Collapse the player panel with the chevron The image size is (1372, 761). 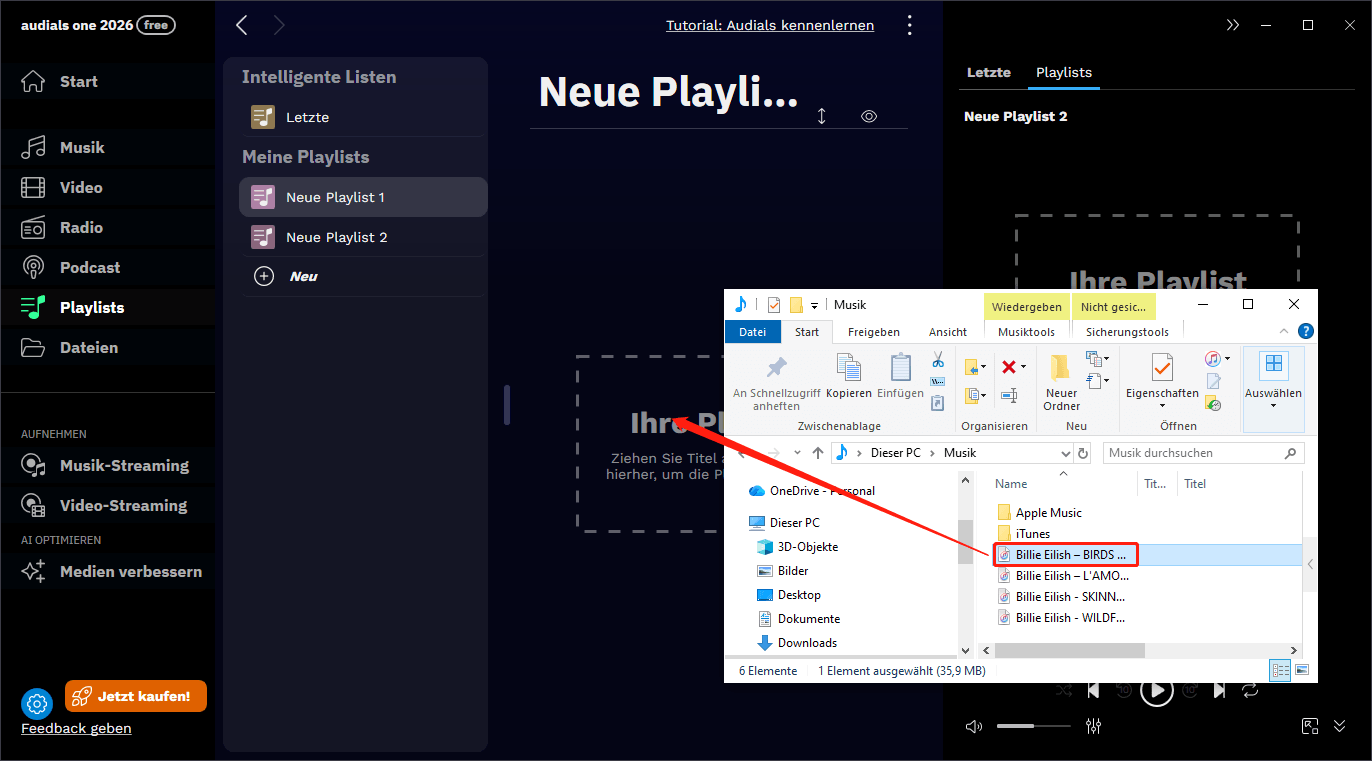pyautogui.click(x=1340, y=726)
